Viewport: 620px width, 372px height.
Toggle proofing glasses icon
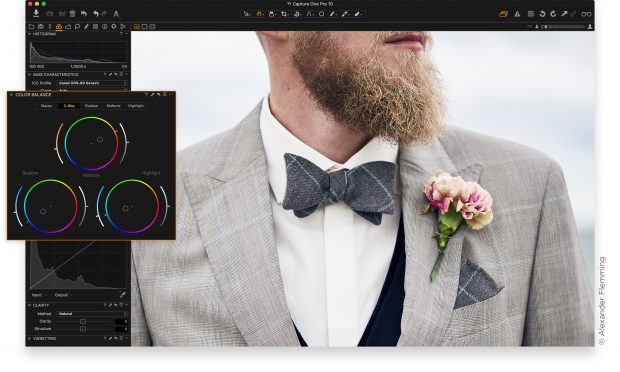point(586,14)
